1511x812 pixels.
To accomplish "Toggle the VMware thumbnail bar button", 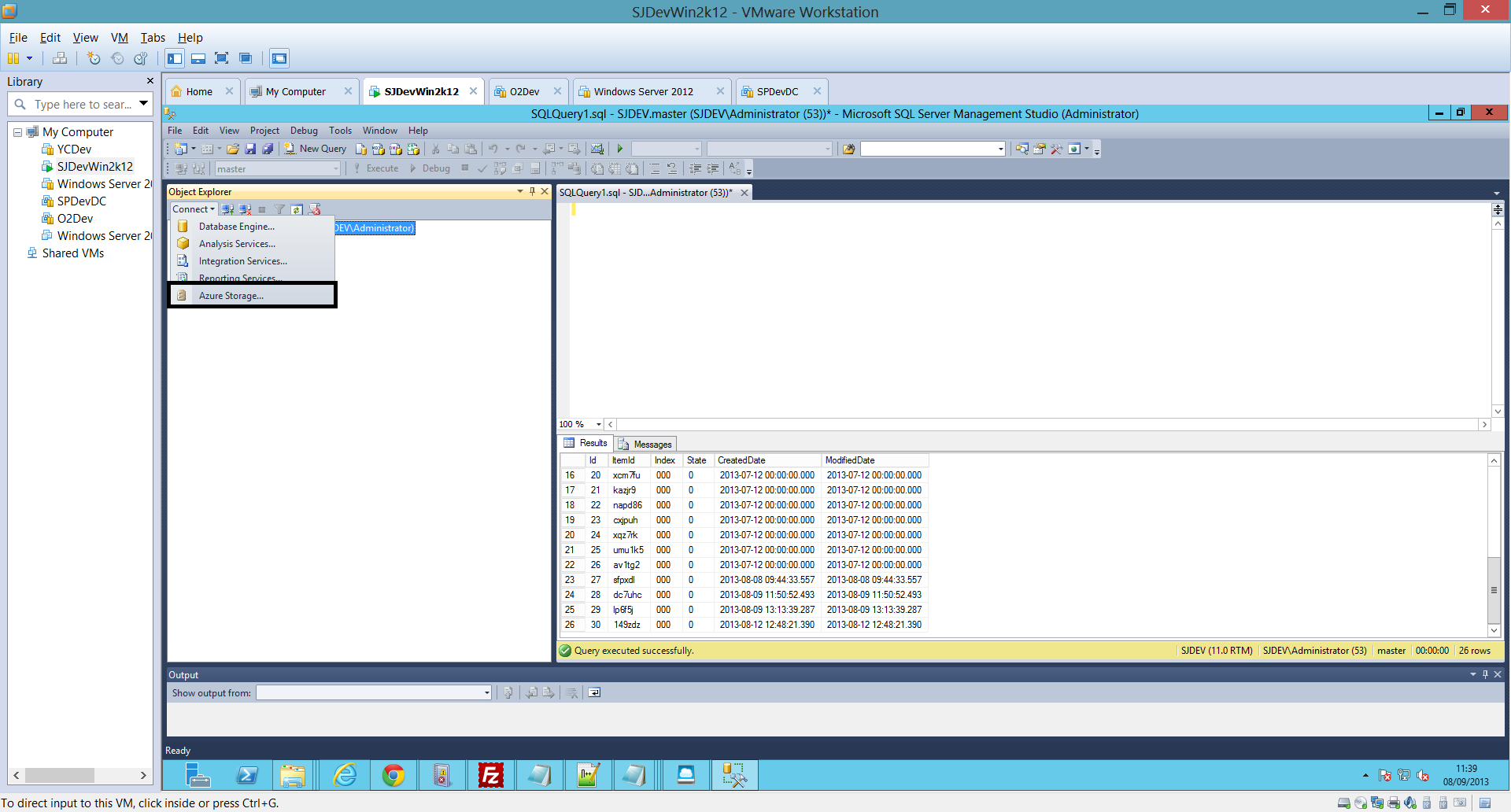I will (x=198, y=58).
